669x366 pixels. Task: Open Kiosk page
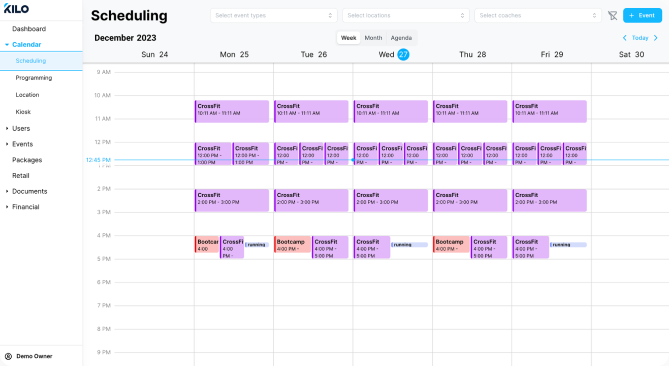[23, 112]
